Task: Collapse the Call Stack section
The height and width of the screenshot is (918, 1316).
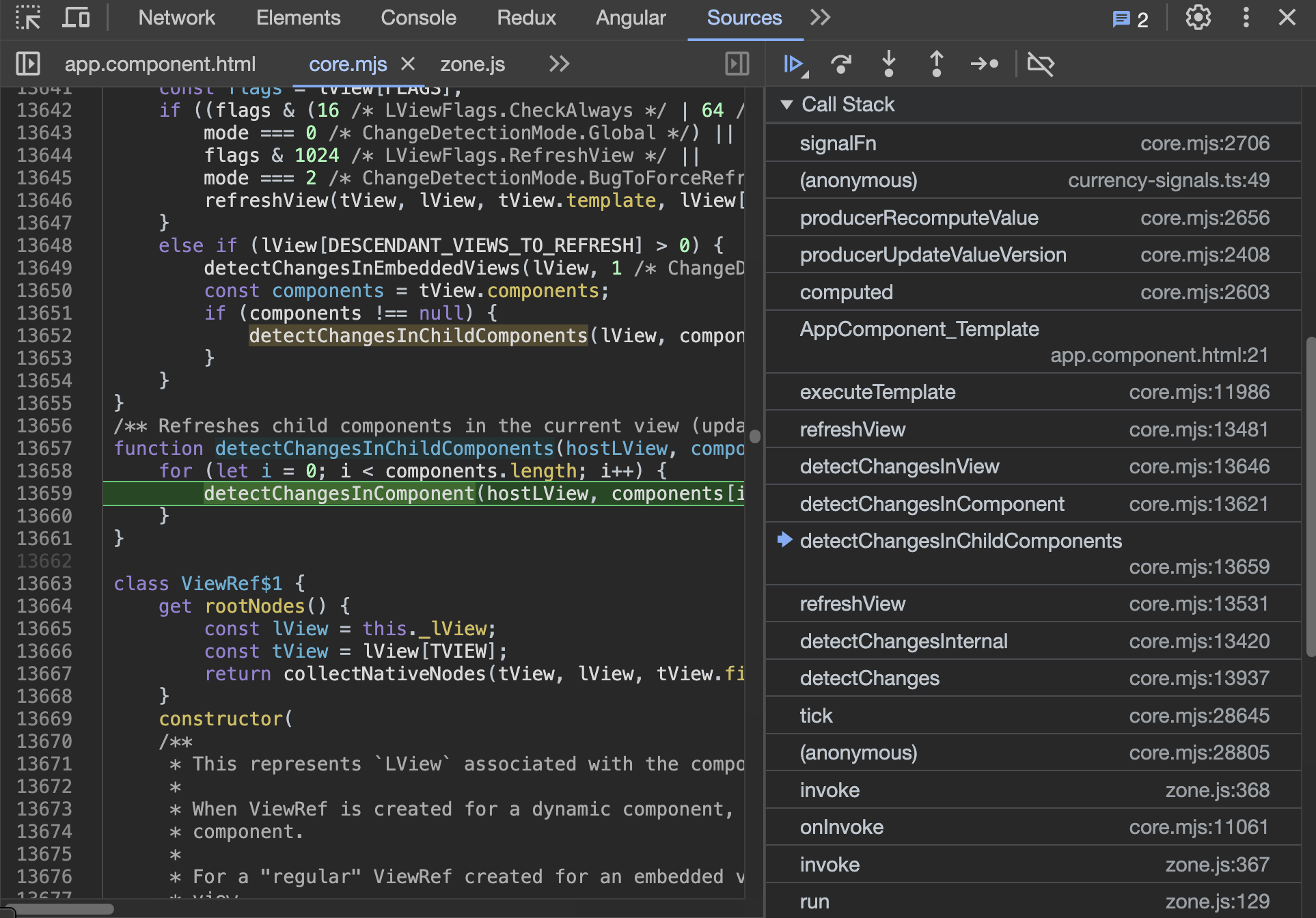Action: pyautogui.click(x=786, y=105)
